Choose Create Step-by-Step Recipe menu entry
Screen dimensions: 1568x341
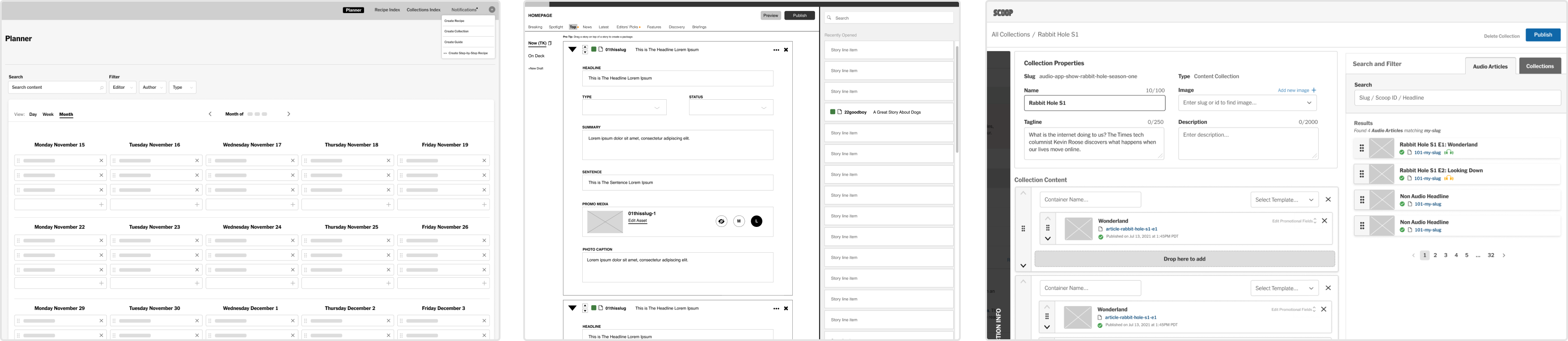point(468,53)
